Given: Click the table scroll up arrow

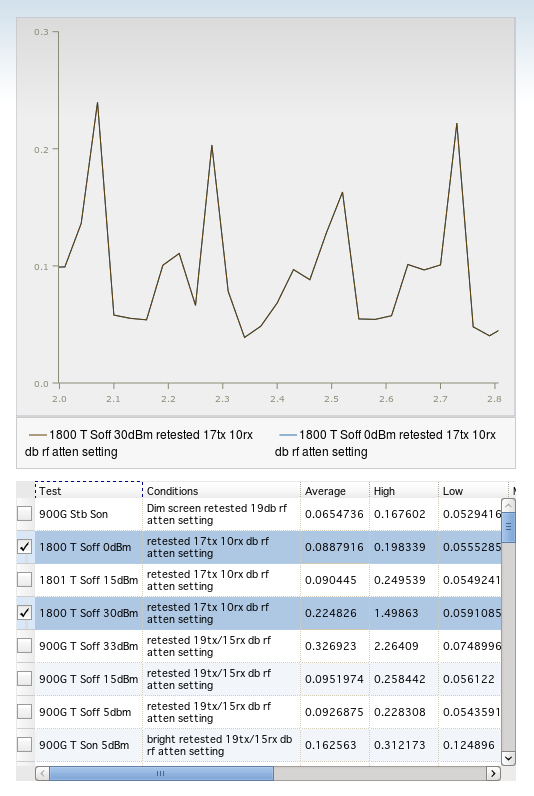Looking at the screenshot, I should pyautogui.click(x=509, y=505).
